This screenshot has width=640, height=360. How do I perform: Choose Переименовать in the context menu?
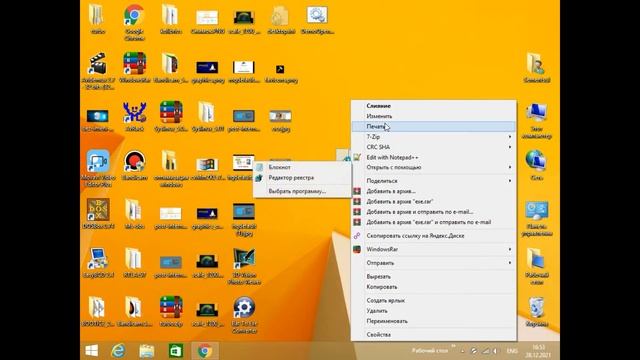pyautogui.click(x=433, y=321)
